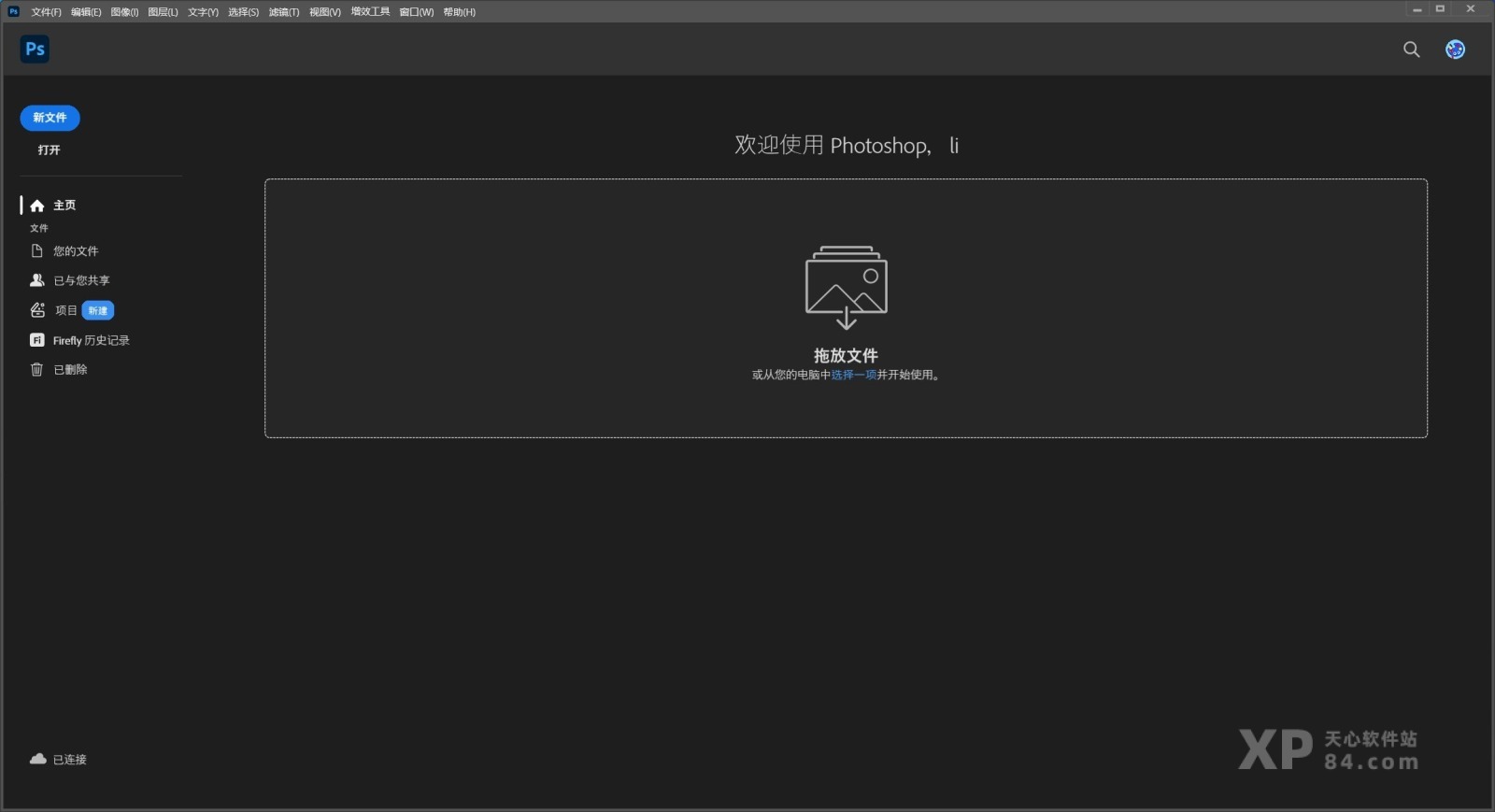Viewport: 1495px width, 812px height.
Task: Maximize the Photoshop window
Action: click(1440, 9)
